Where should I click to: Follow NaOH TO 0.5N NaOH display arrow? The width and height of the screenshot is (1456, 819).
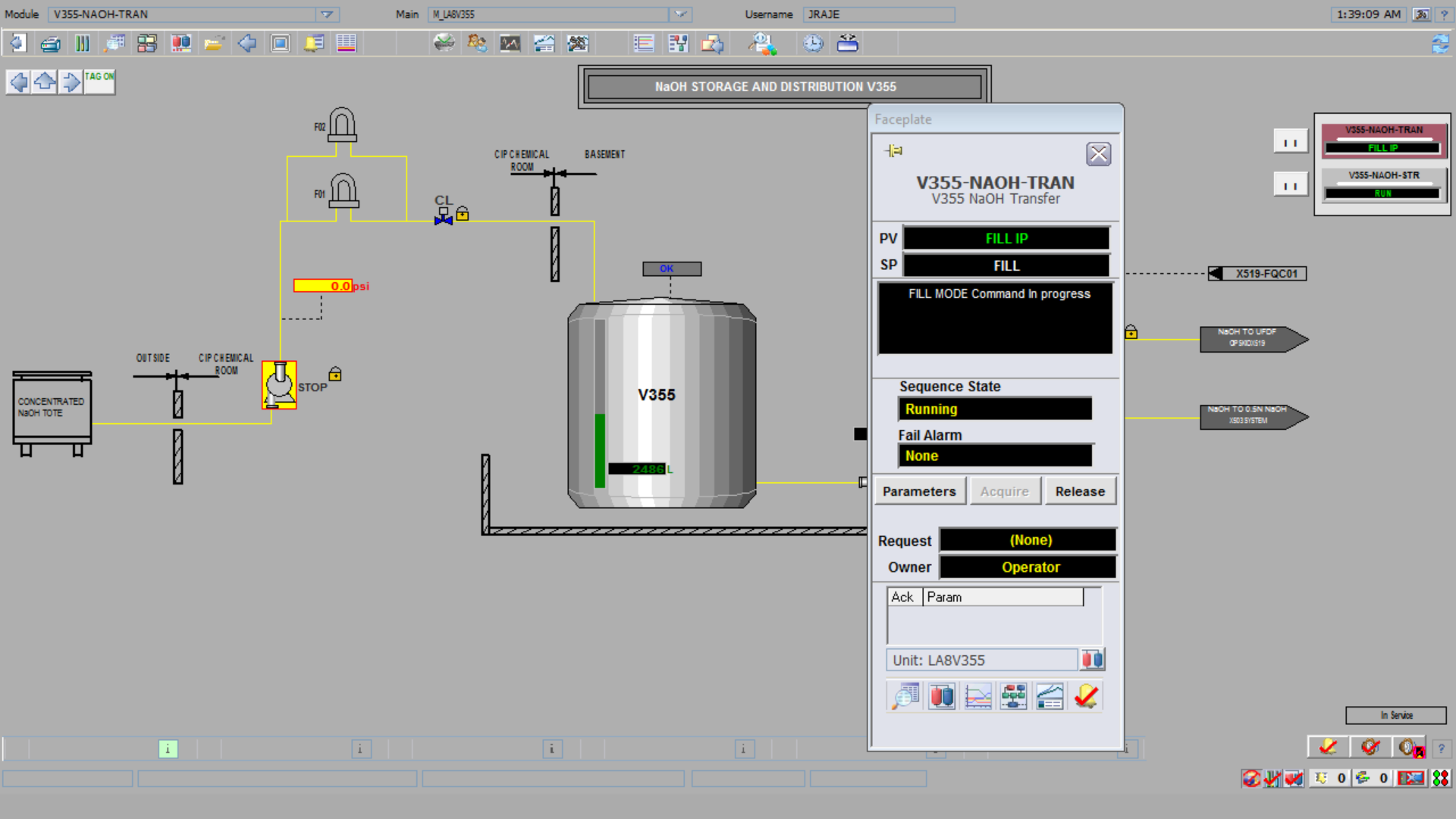pyautogui.click(x=1254, y=416)
